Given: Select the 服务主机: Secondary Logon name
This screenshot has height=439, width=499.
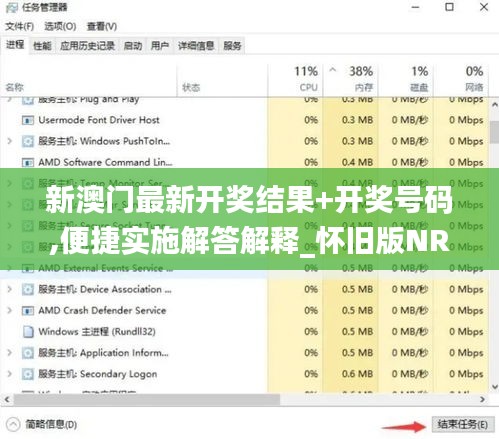Looking at the screenshot, I should pyautogui.click(x=97, y=374).
